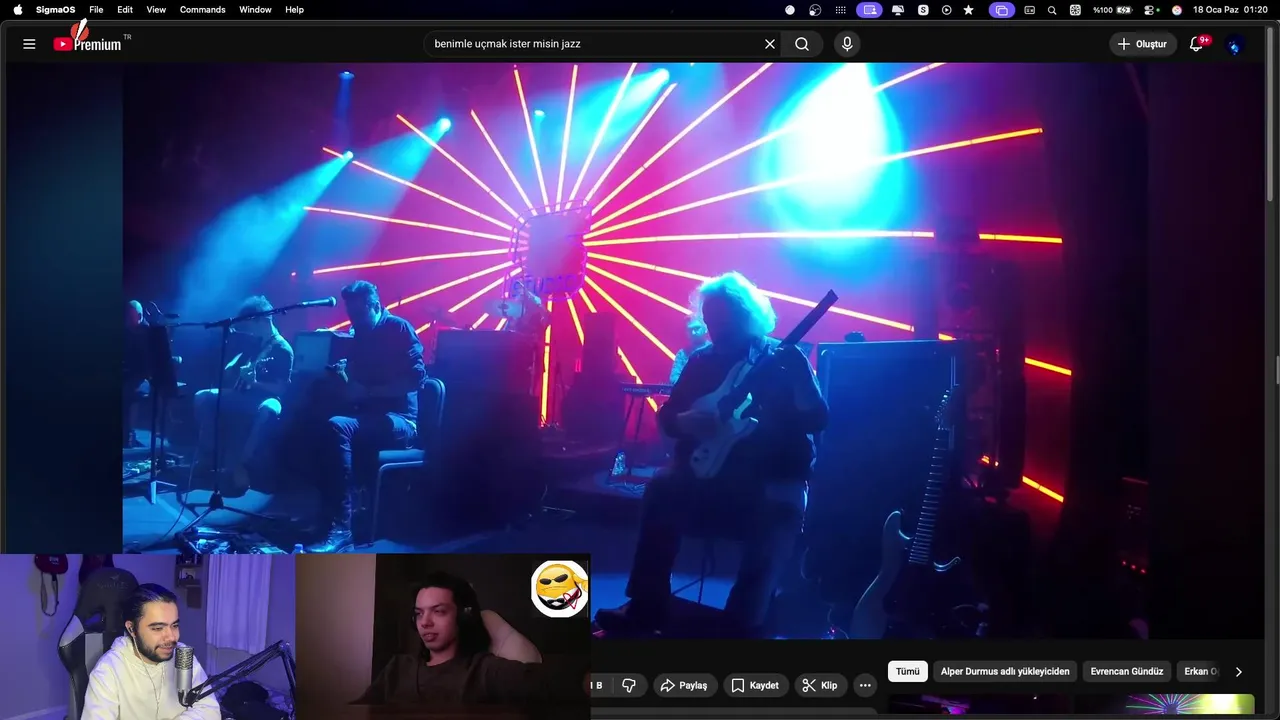Click the play-circle menu bar icon
This screenshot has height=720, width=1280.
pyautogui.click(x=946, y=10)
